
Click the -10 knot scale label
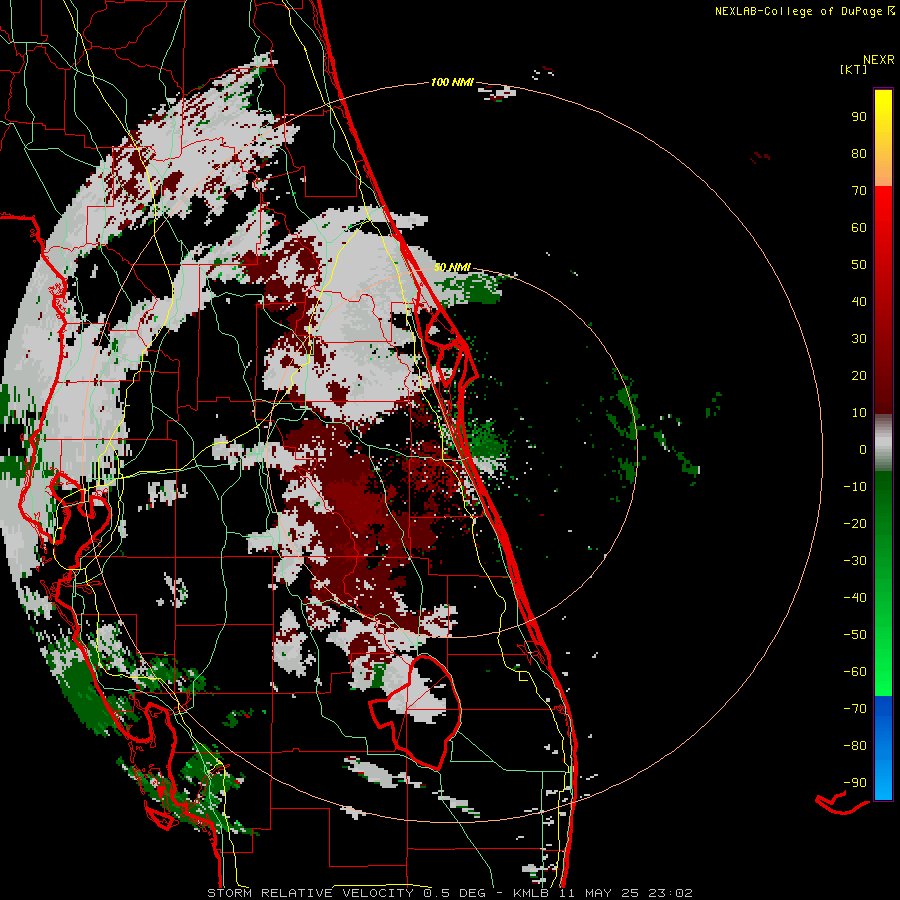point(855,487)
